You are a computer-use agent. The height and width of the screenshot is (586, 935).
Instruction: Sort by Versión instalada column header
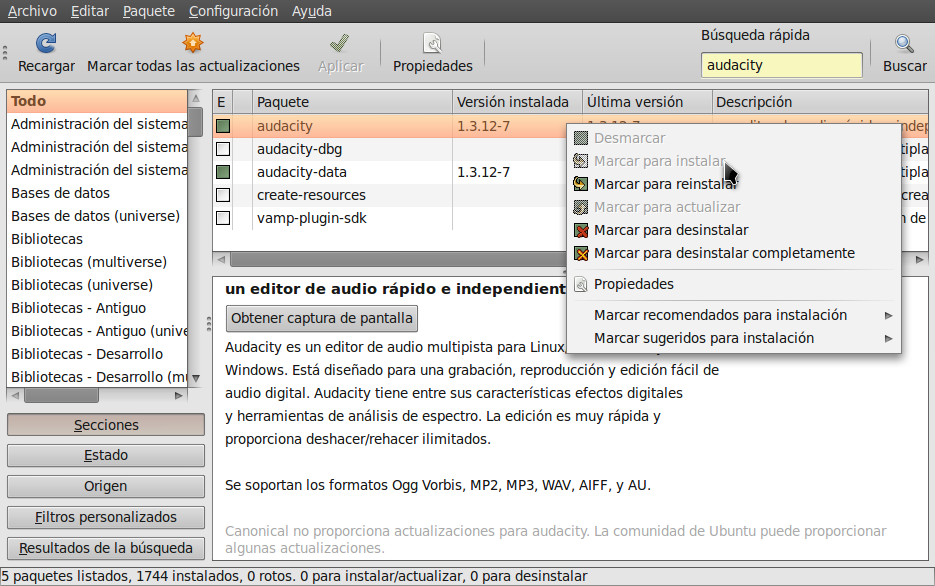point(518,102)
